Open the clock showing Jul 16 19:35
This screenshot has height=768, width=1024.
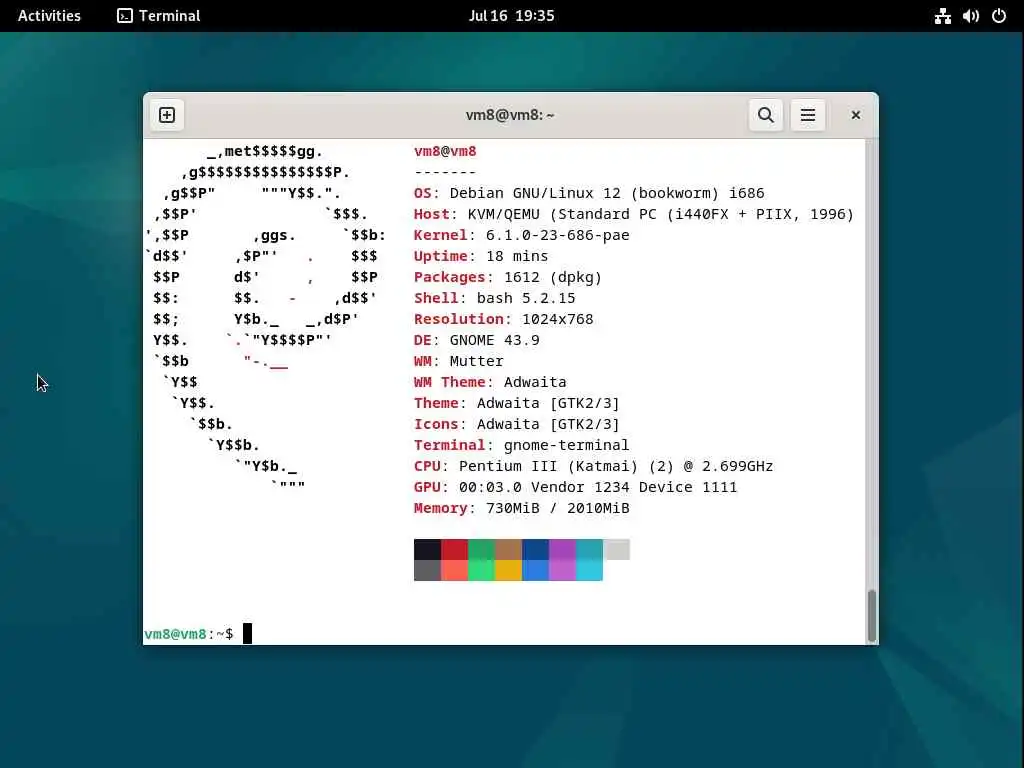point(511,16)
